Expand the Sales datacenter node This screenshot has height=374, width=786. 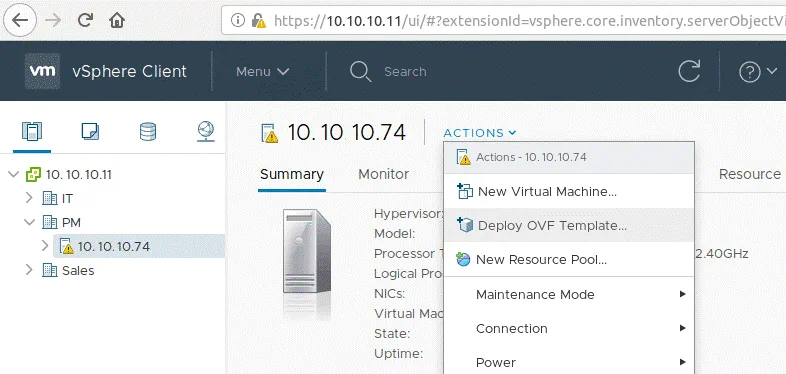[x=29, y=270]
